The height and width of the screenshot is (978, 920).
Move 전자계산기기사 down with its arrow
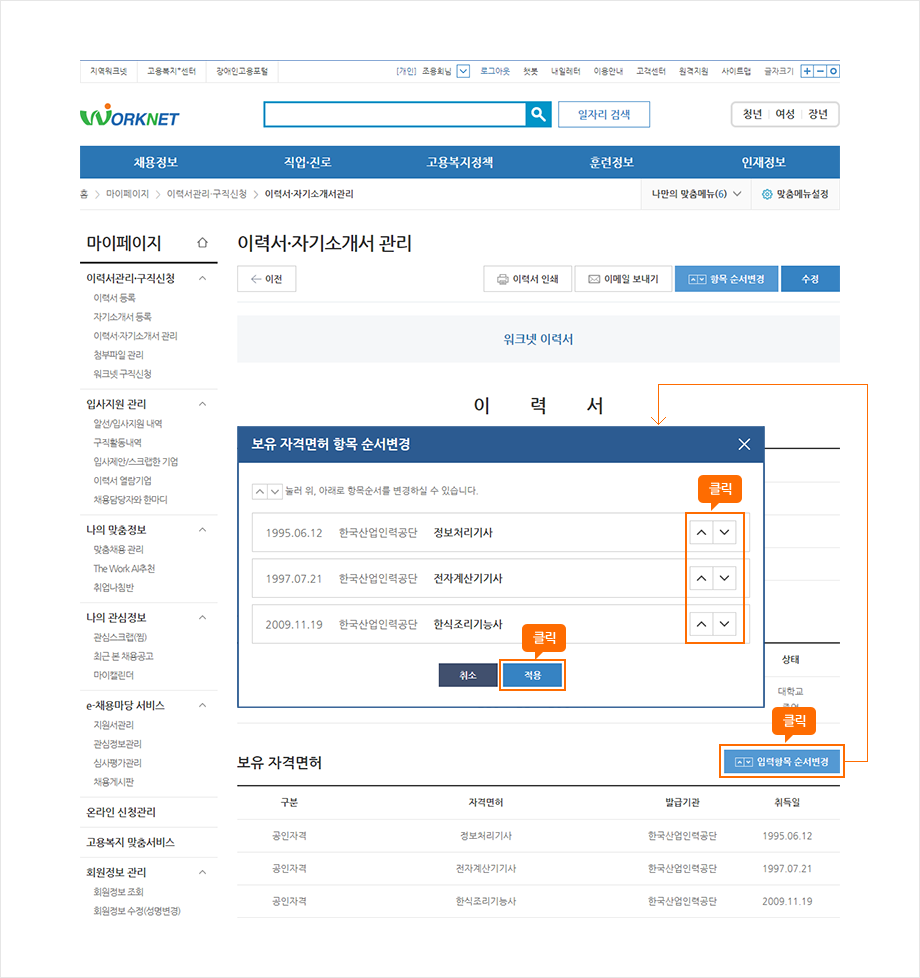click(x=725, y=578)
